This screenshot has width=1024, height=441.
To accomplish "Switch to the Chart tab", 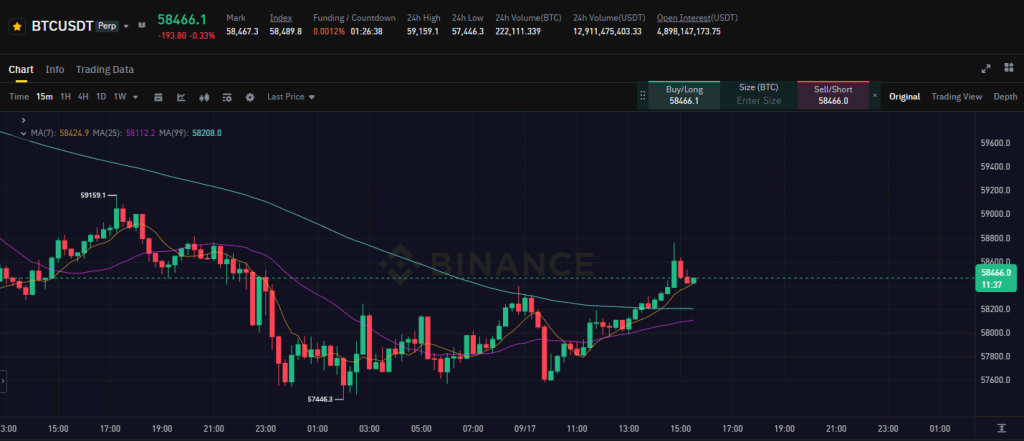I will coord(21,69).
